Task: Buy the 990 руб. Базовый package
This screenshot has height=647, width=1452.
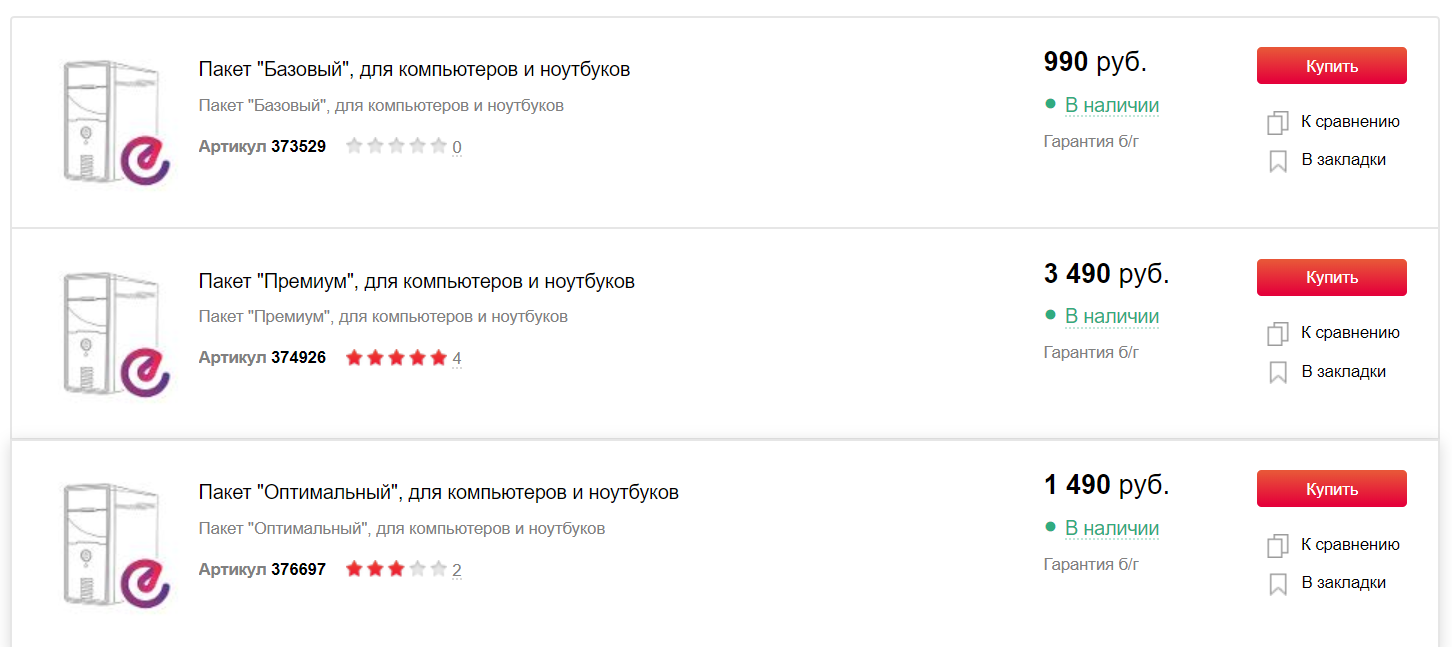Action: (1331, 66)
